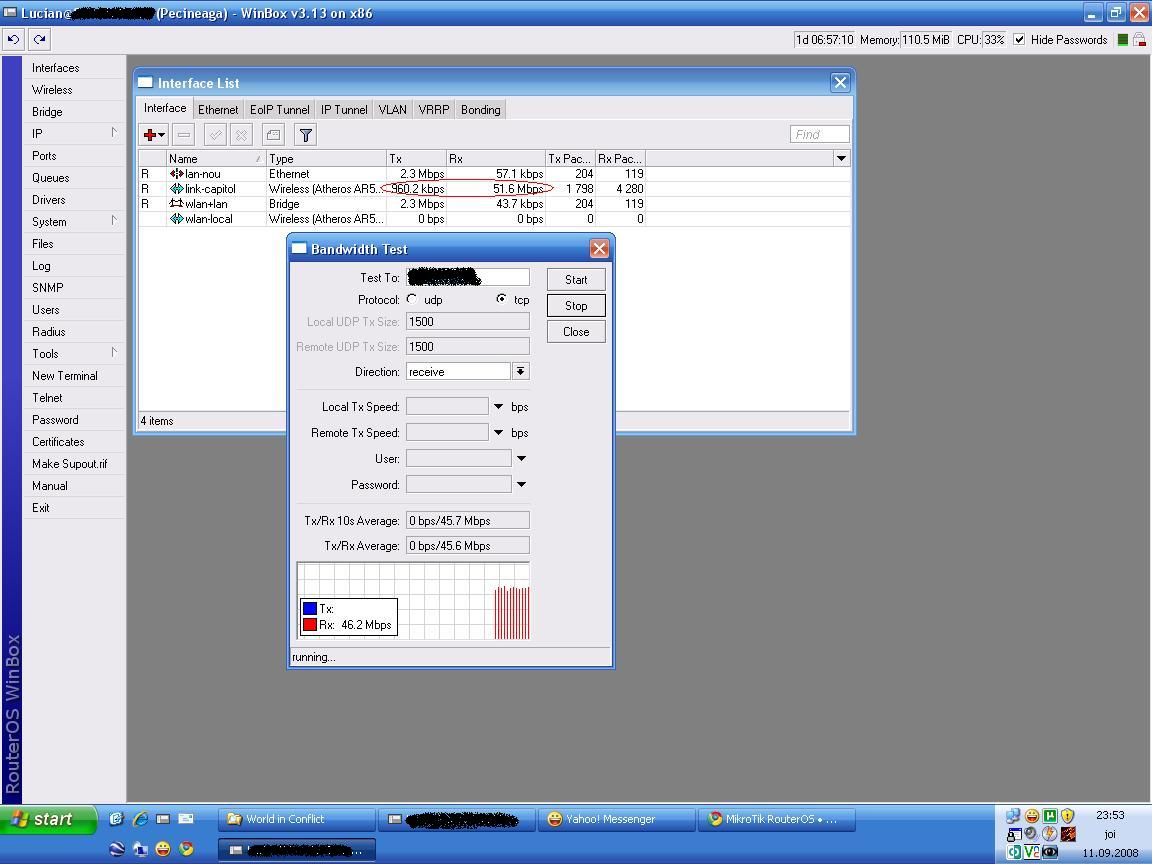Screen dimensions: 1152x864
Task: Click the wlan+lan bridge interface icon
Action: tap(176, 204)
